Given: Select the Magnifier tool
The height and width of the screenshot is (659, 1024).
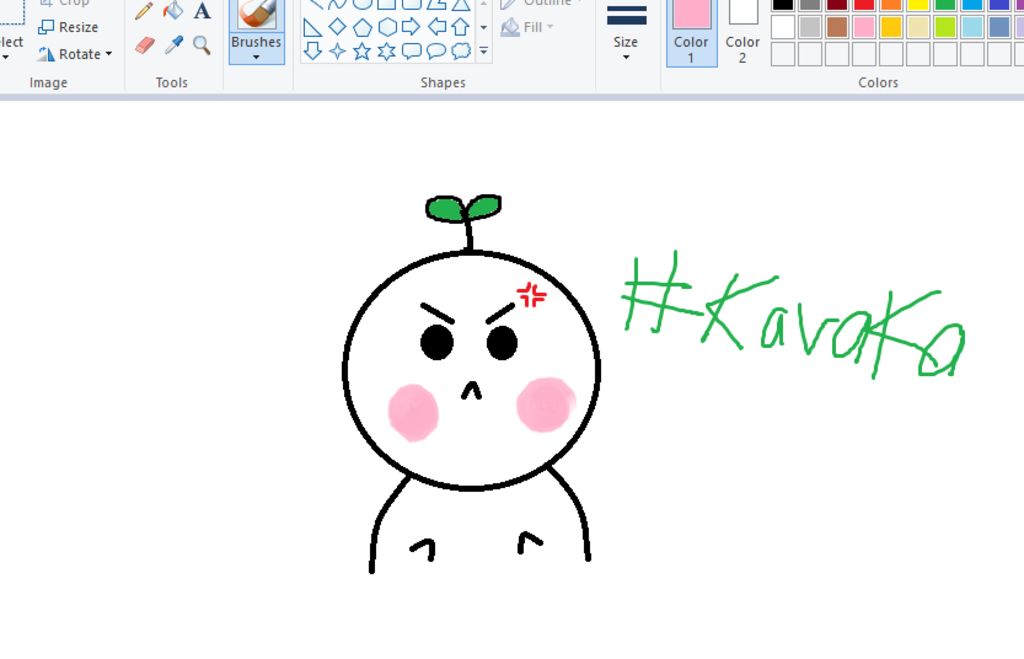Looking at the screenshot, I should [202, 45].
